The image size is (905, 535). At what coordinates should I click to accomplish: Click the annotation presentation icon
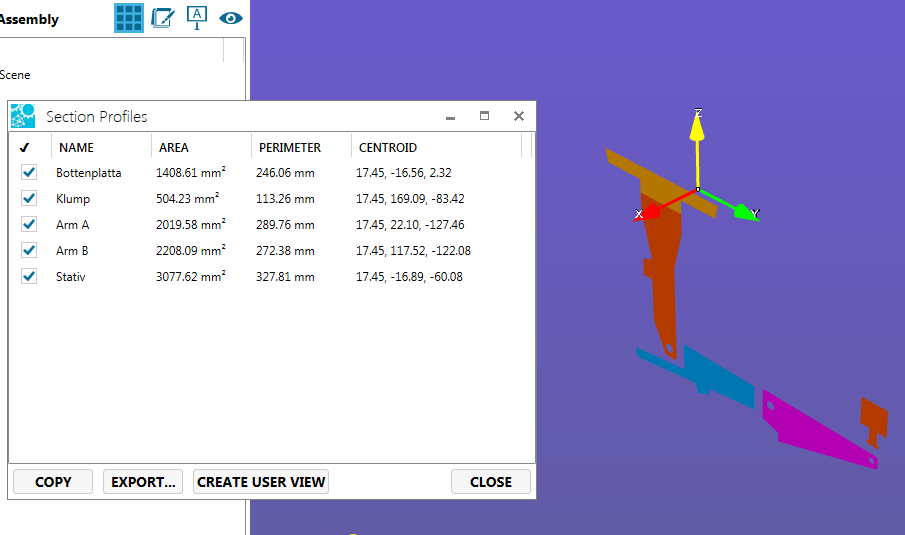click(x=197, y=18)
